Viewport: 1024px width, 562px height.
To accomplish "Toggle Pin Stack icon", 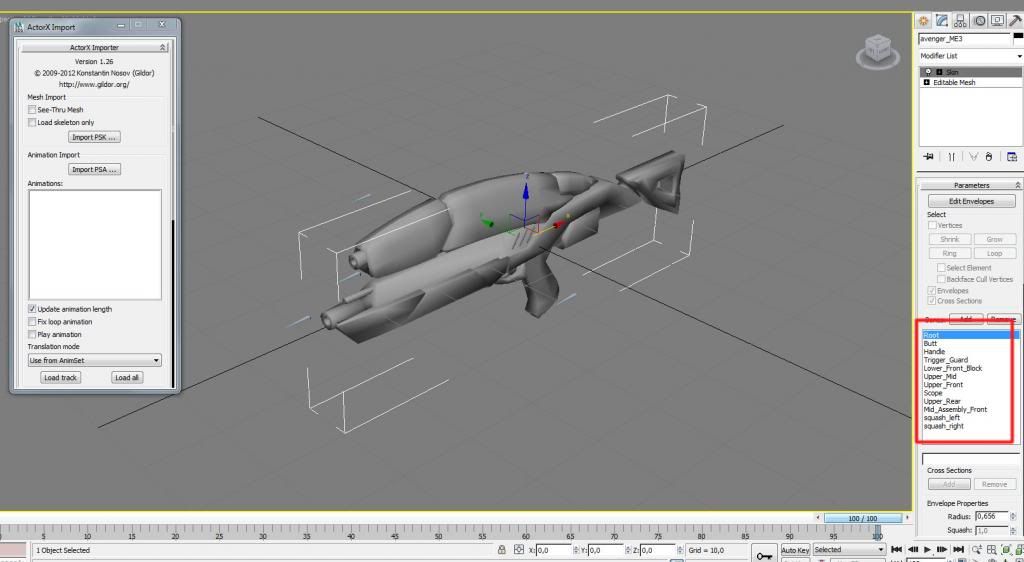I will (x=927, y=157).
